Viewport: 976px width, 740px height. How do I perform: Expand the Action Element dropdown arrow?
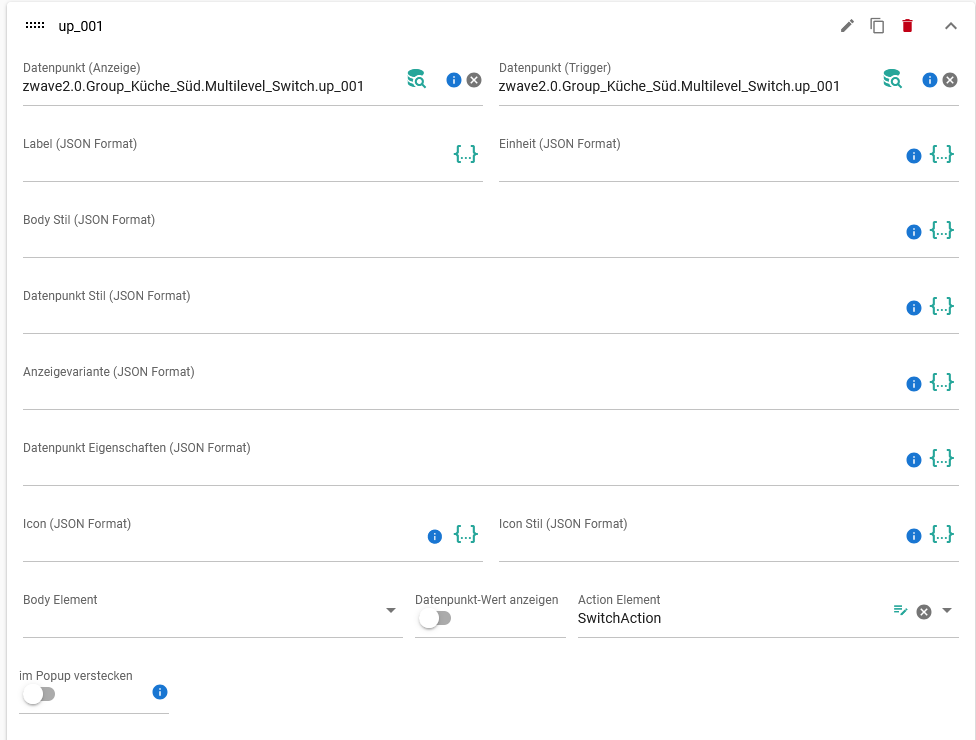tap(947, 611)
